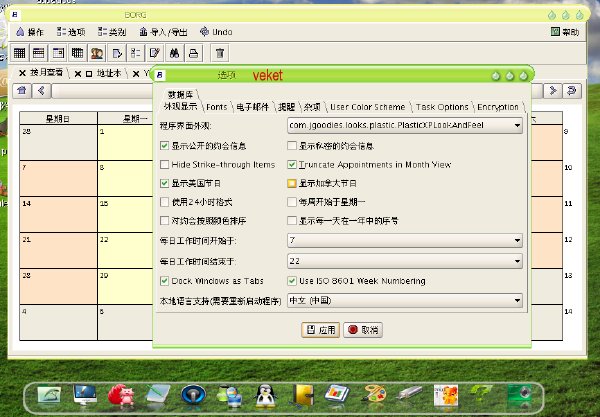Open the monitor icon in the dock

(85, 395)
